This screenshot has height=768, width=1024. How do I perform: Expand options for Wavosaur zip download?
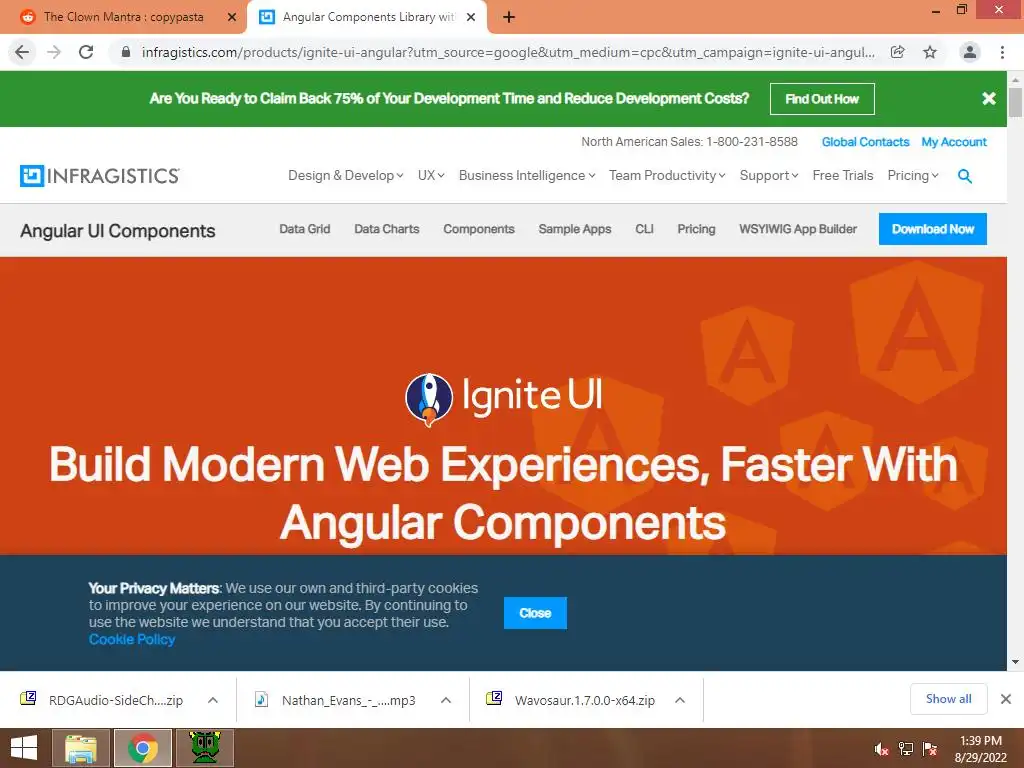click(680, 700)
